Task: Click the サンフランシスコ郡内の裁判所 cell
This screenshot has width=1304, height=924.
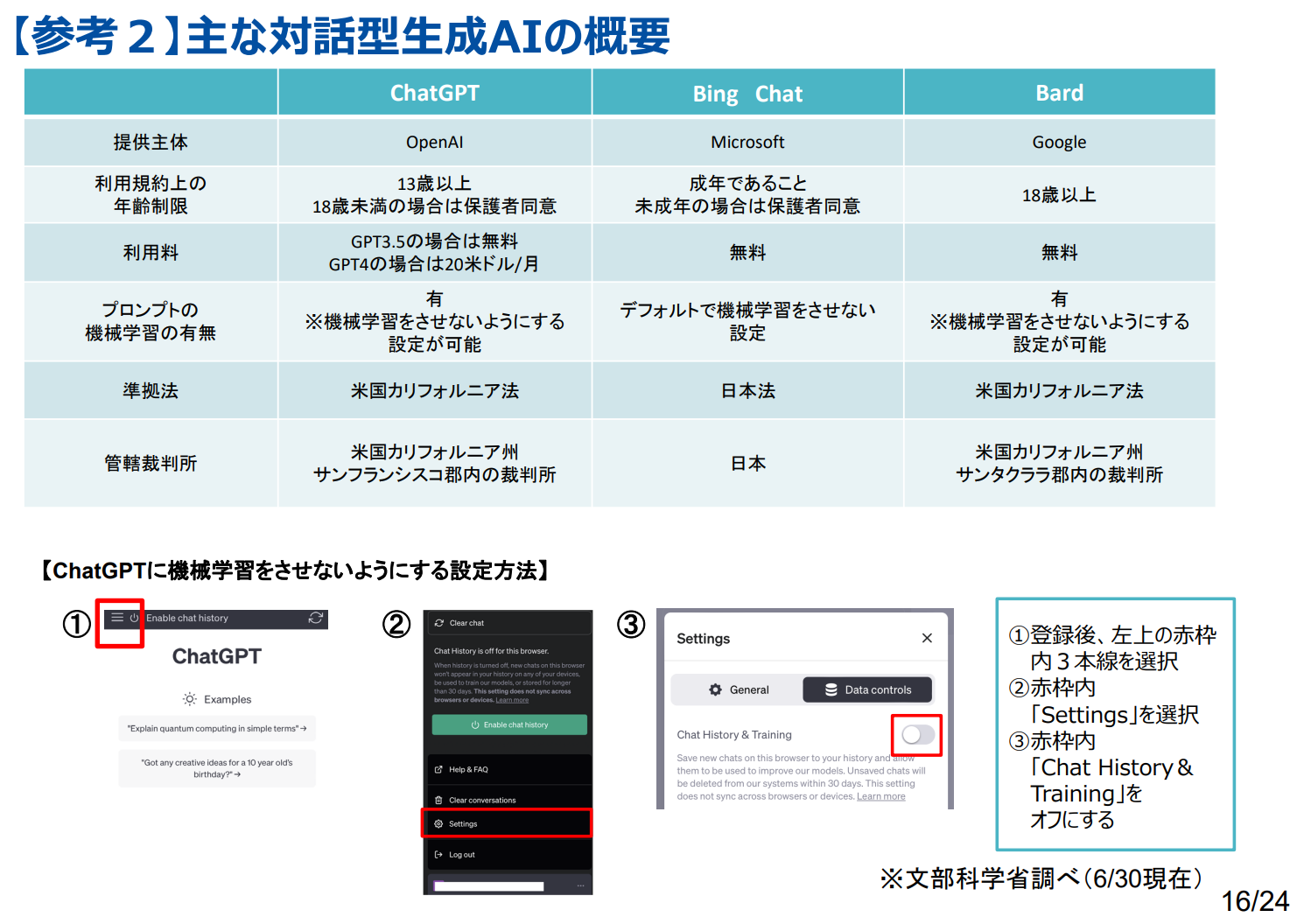Action: click(x=435, y=463)
